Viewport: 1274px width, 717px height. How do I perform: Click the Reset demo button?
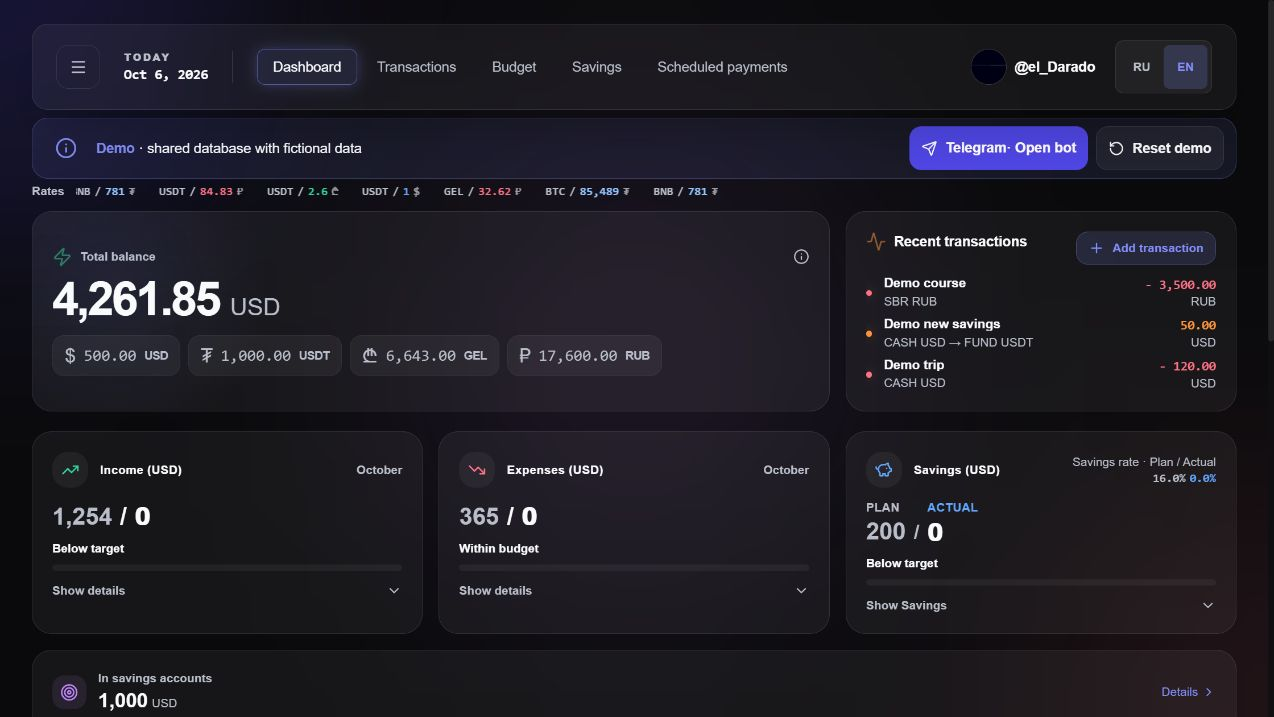coord(1160,148)
